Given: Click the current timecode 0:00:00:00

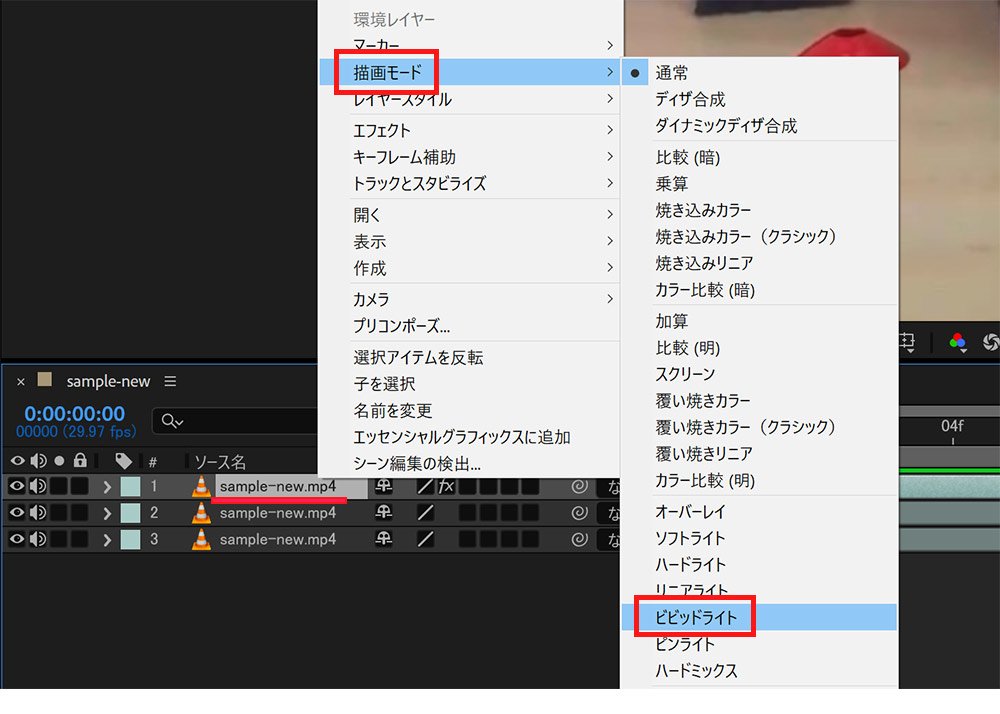Looking at the screenshot, I should [x=75, y=414].
